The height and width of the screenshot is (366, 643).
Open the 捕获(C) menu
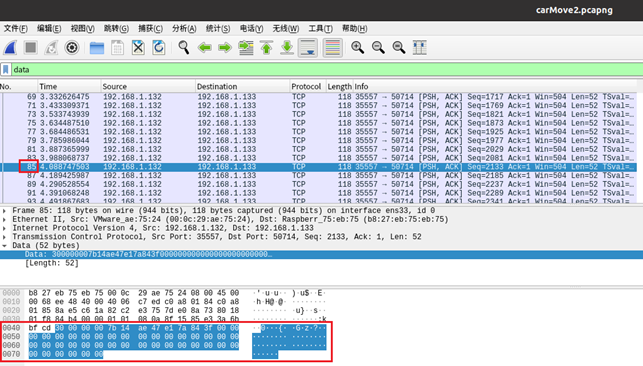pyautogui.click(x=150, y=28)
